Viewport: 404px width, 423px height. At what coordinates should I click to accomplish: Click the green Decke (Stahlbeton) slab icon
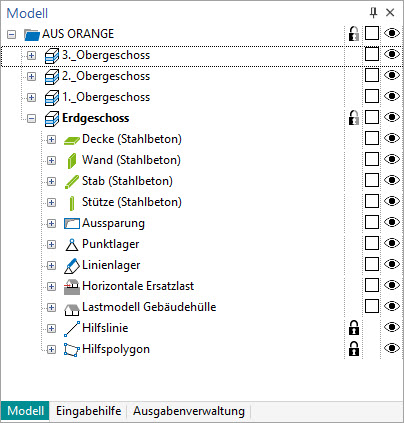(x=72, y=140)
